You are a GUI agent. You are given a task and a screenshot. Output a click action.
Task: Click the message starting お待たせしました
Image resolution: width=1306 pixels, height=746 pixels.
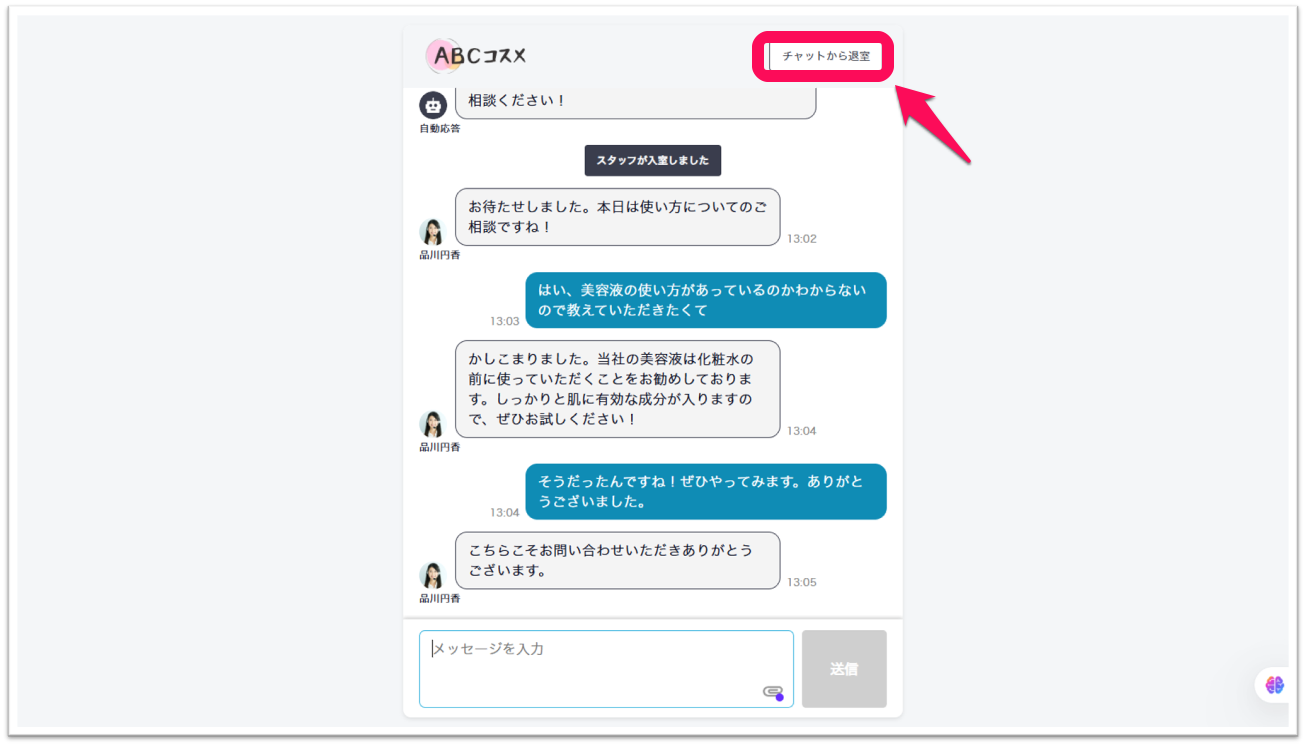(618, 217)
